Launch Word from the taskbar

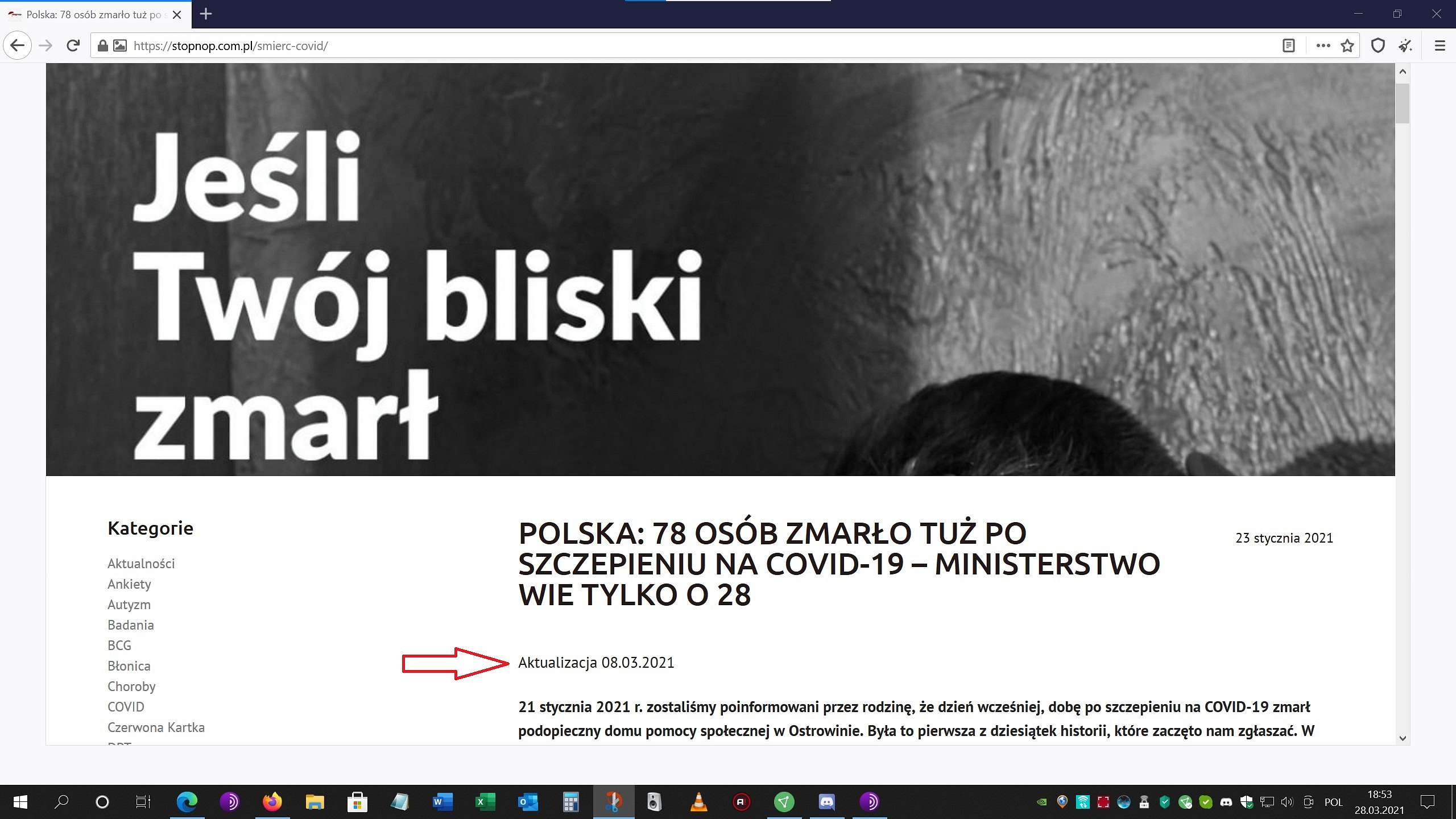point(442,802)
